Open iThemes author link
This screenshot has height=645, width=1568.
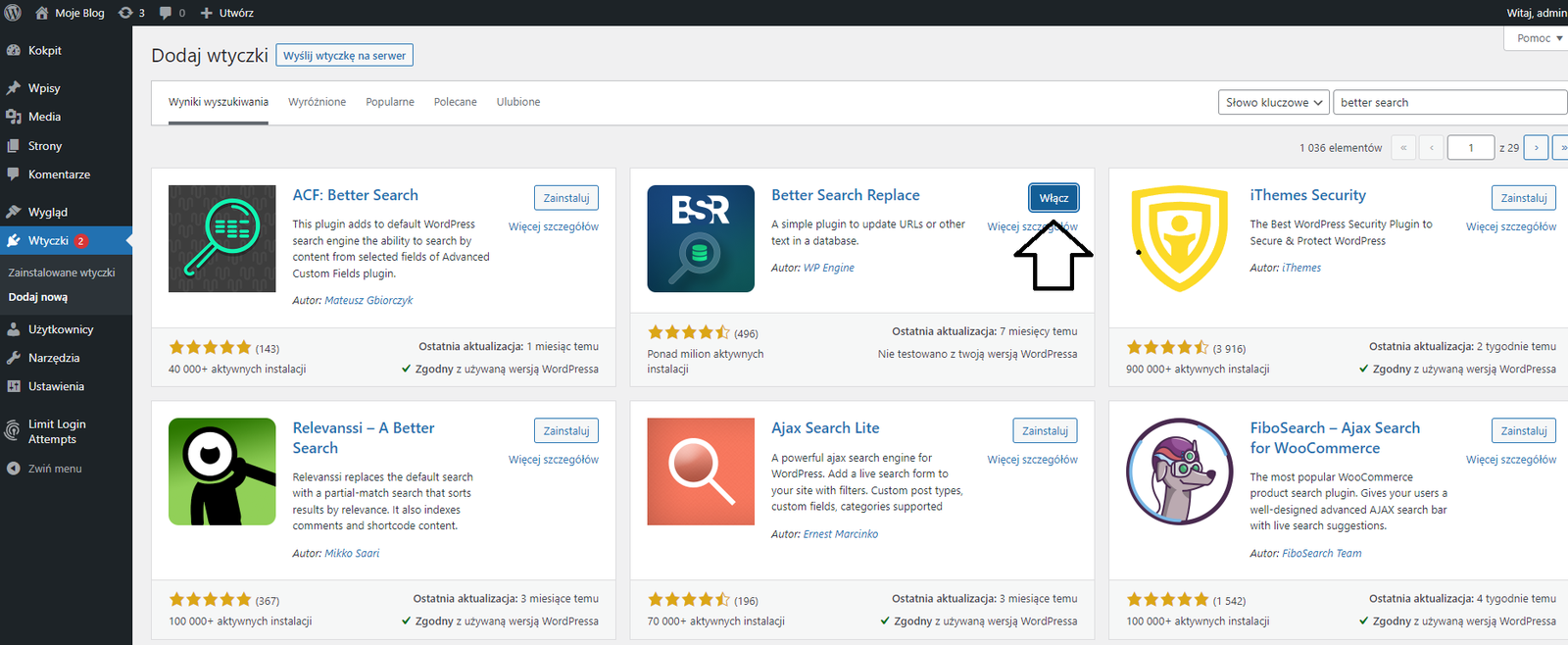(1301, 268)
